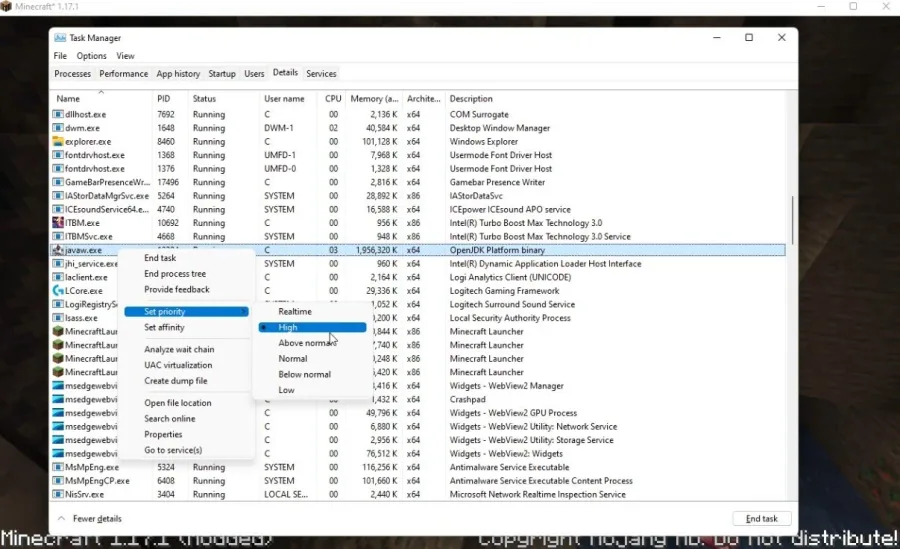900x549 pixels.
Task: Click the LCore.exe Logitech icon
Action: [57, 291]
